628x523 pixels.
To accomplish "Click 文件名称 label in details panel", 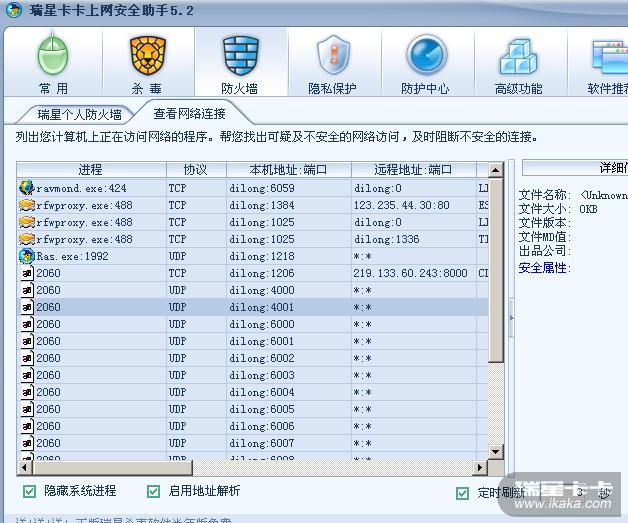I will click(x=544, y=195).
